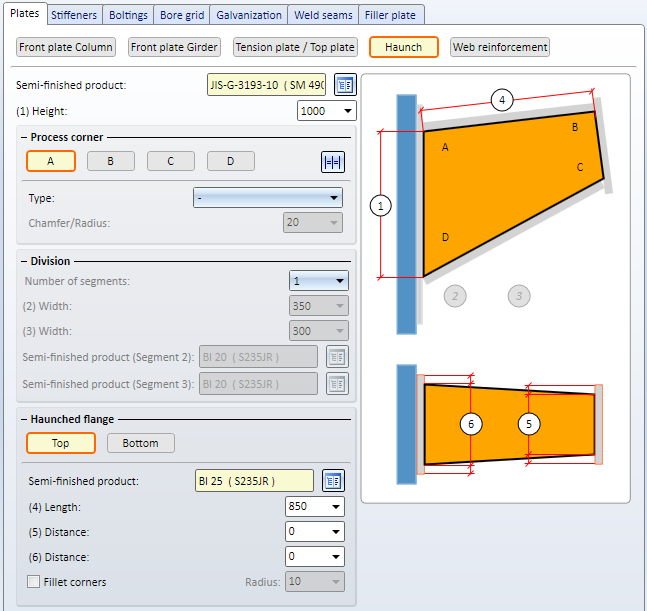Select the Web reinforcement button
Viewport: 647px width, 611px height.
499,47
